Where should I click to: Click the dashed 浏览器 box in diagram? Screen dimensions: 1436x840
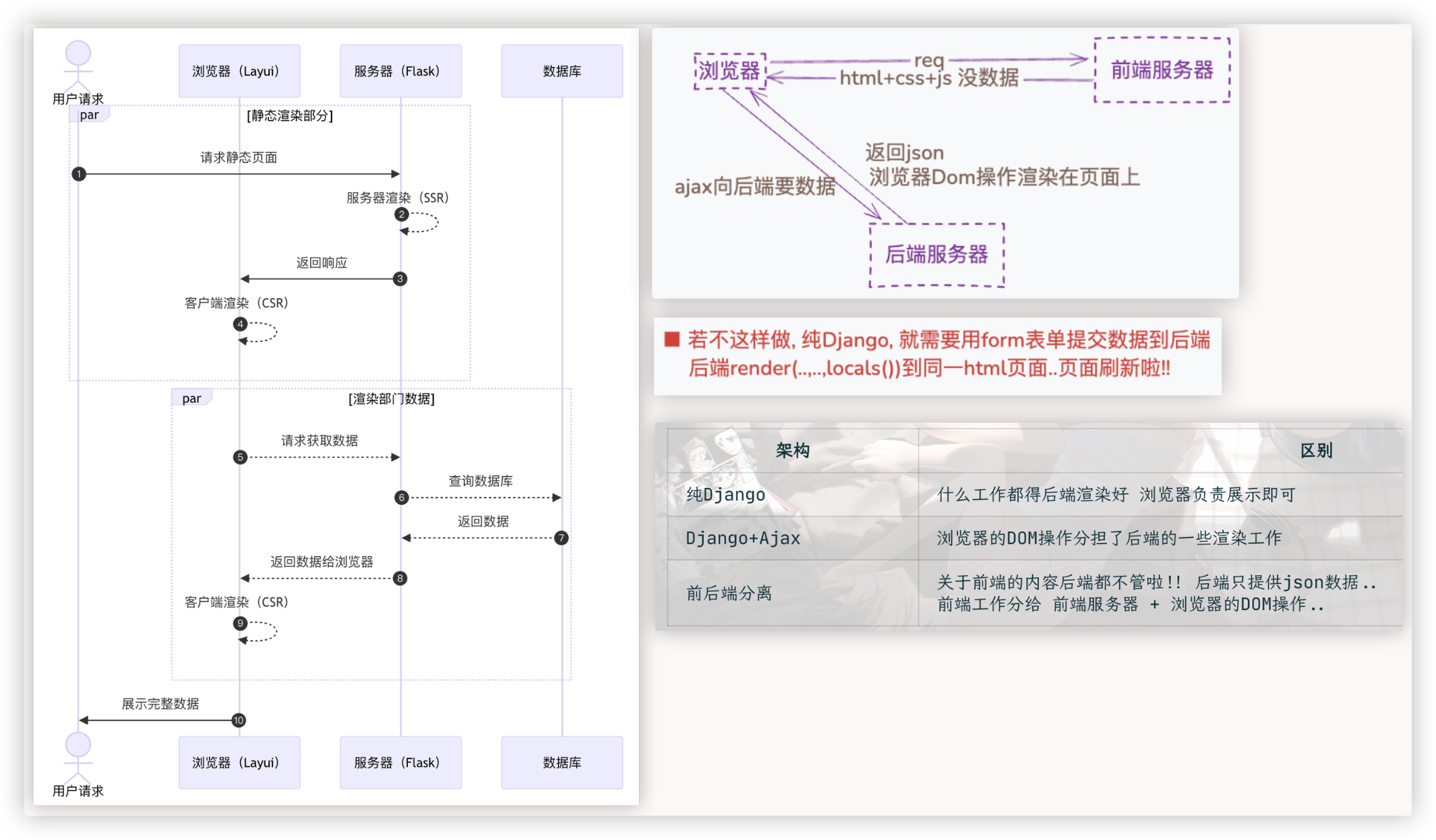pos(729,71)
